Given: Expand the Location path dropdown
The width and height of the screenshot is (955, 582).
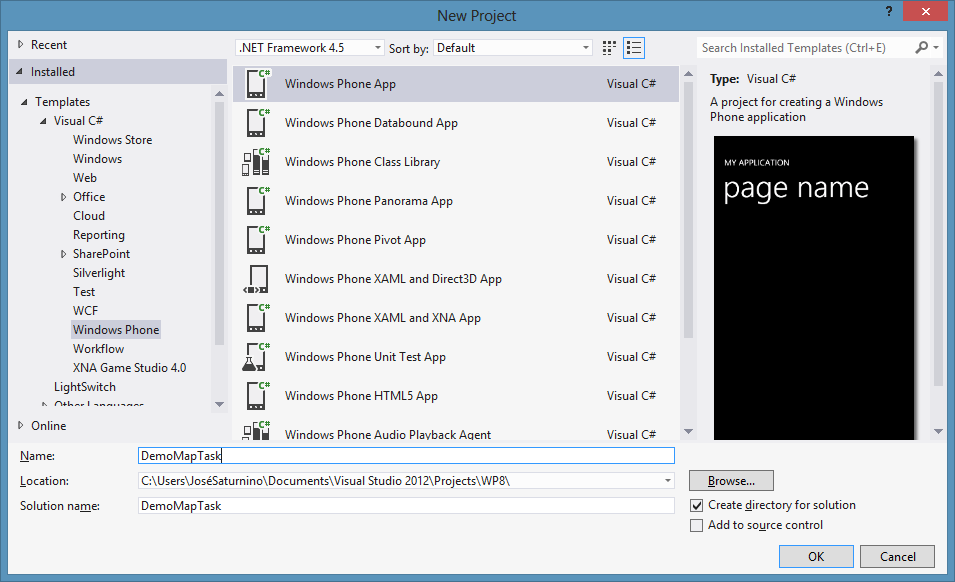Looking at the screenshot, I should [667, 481].
